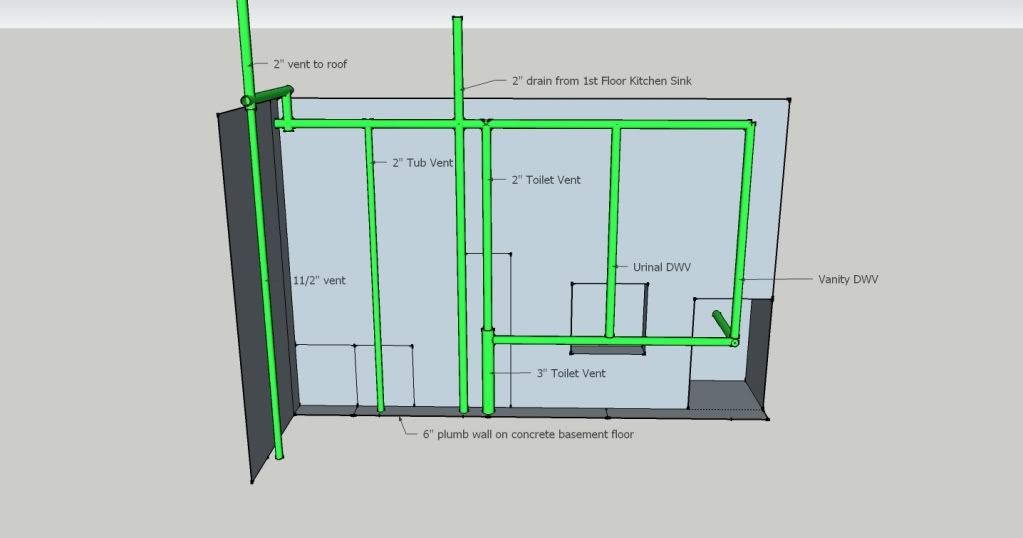Screen dimensions: 1023x538
Task: Select the '2" vent to roof' label
Action: (310, 64)
